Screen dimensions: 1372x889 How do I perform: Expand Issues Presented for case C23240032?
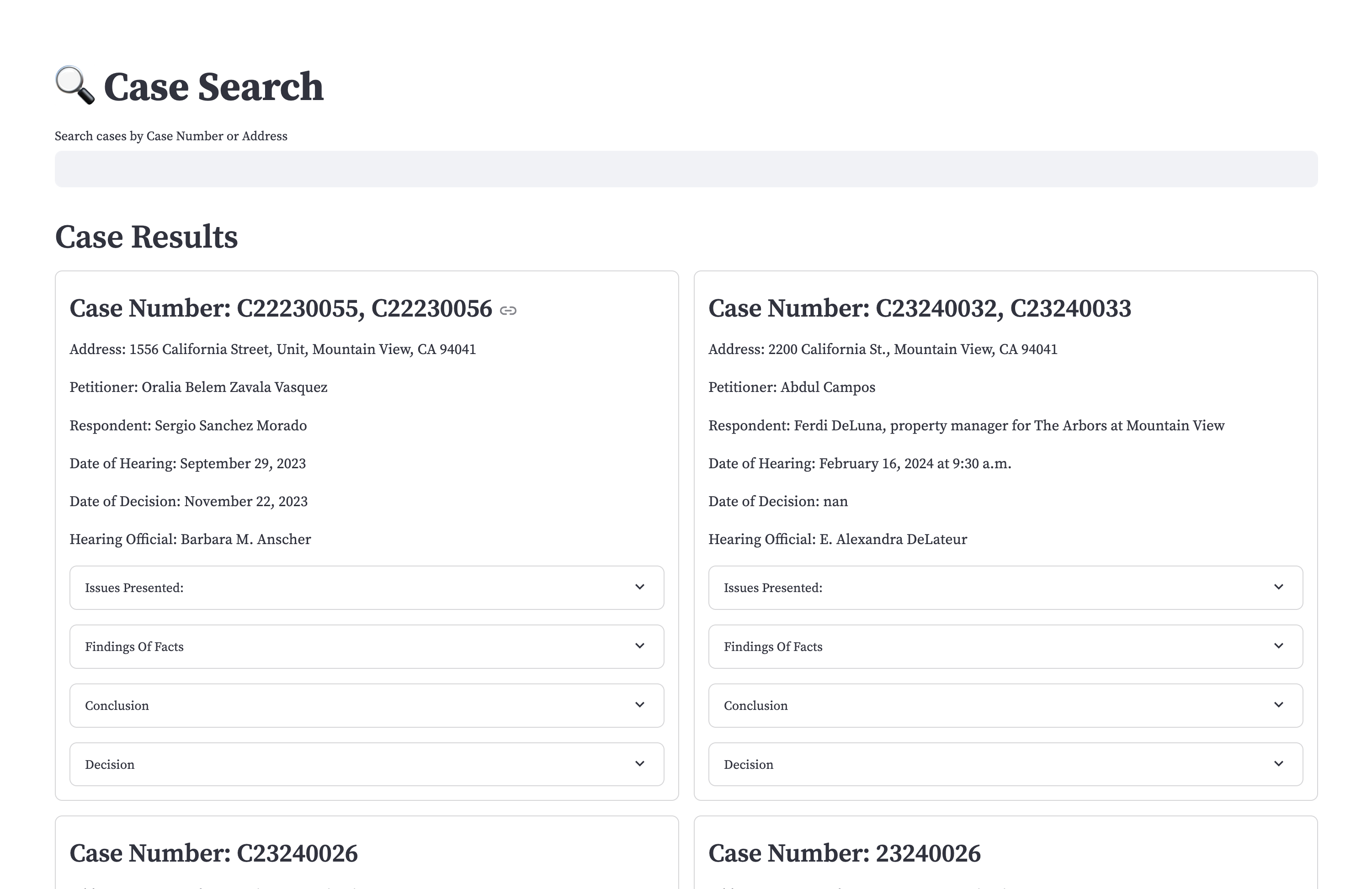[1005, 587]
